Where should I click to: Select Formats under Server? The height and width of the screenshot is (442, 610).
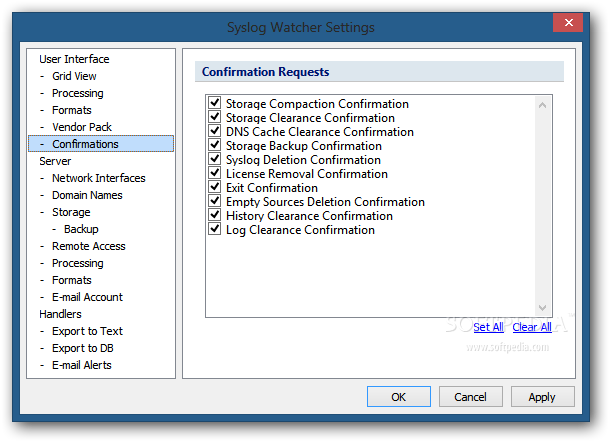coord(72,280)
